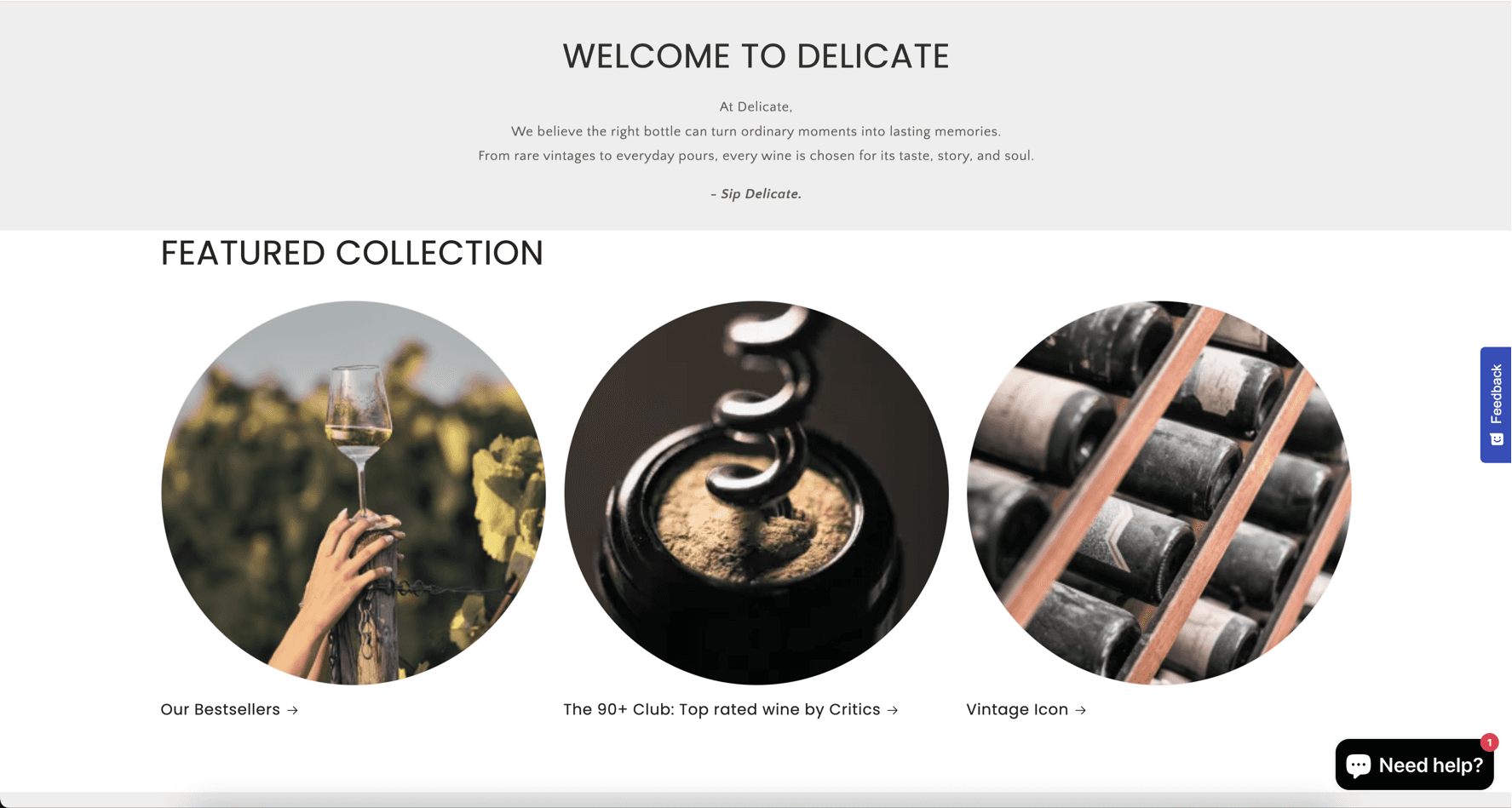1512x808 pixels.
Task: Open the Feedback side tab
Action: click(1496, 404)
